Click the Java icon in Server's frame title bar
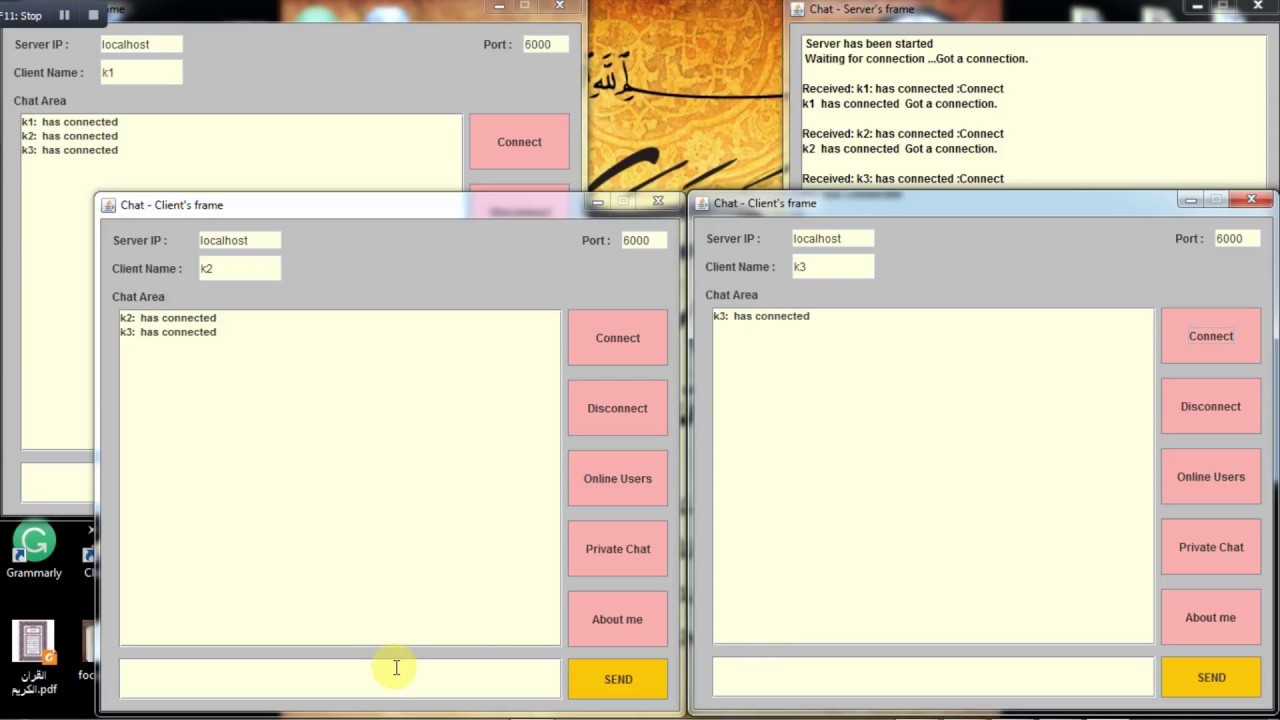Image resolution: width=1280 pixels, height=720 pixels. pos(798,9)
